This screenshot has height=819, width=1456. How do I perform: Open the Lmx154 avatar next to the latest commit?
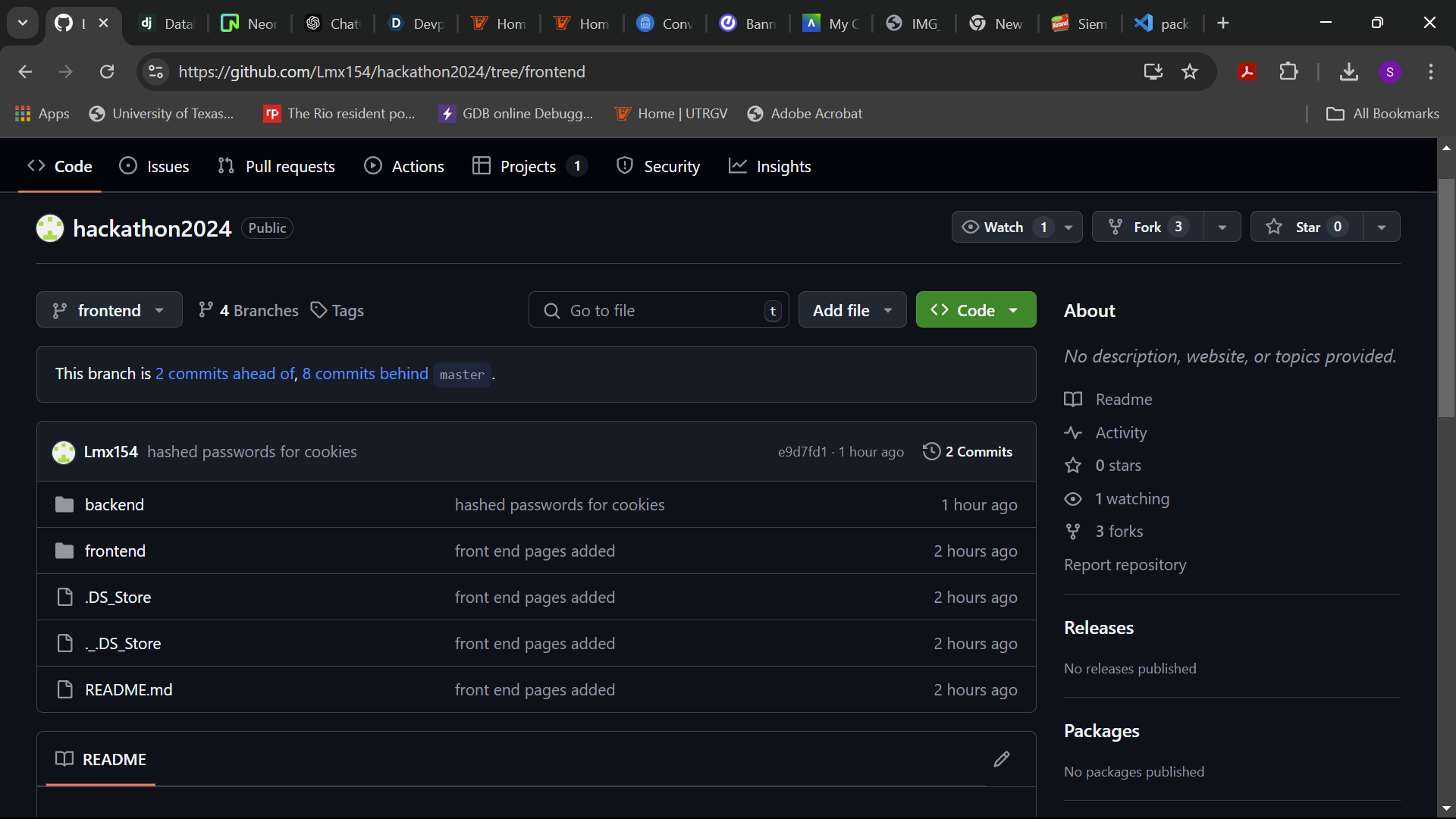coord(64,453)
